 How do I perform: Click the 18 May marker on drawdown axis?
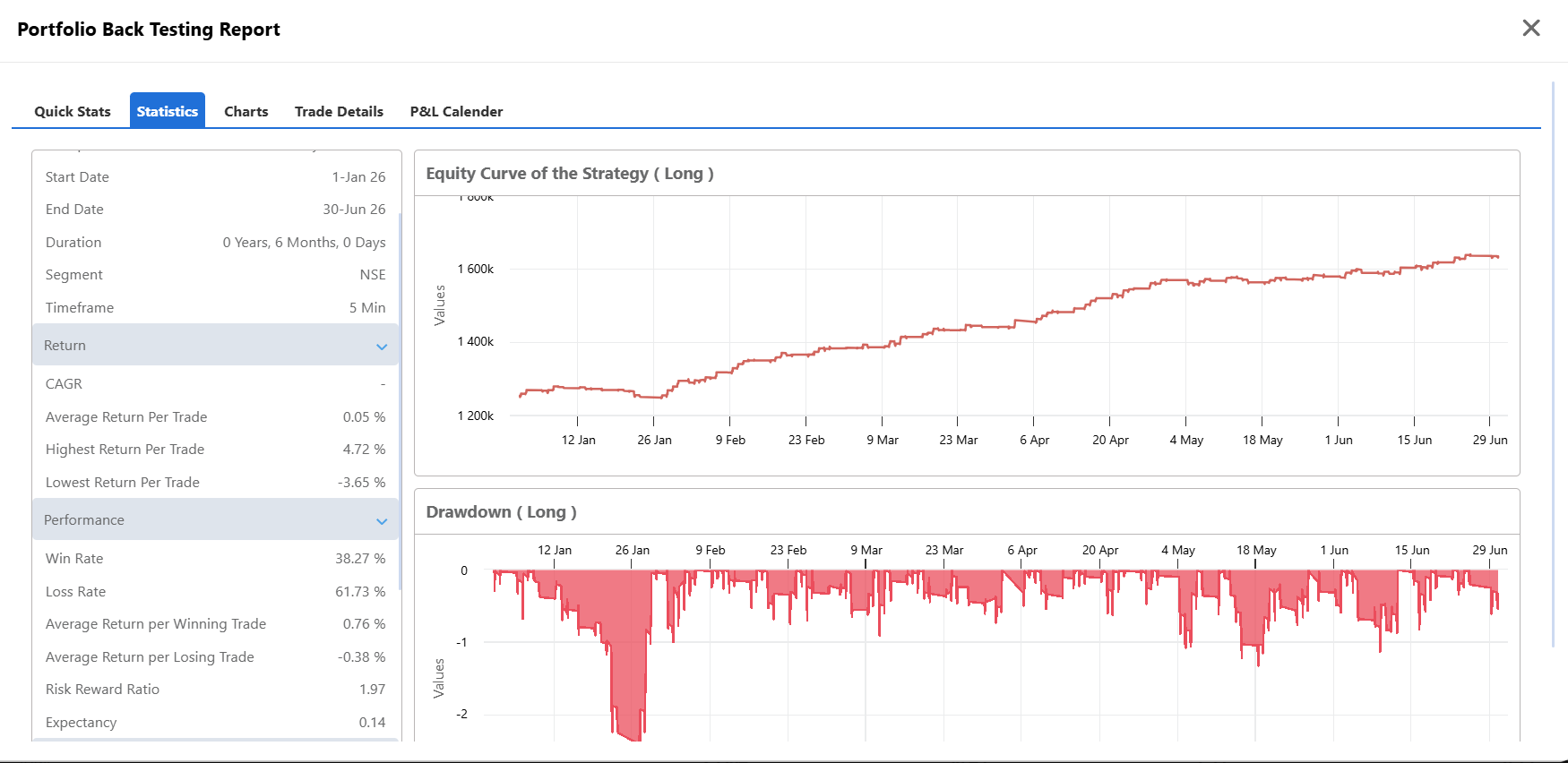(1256, 550)
